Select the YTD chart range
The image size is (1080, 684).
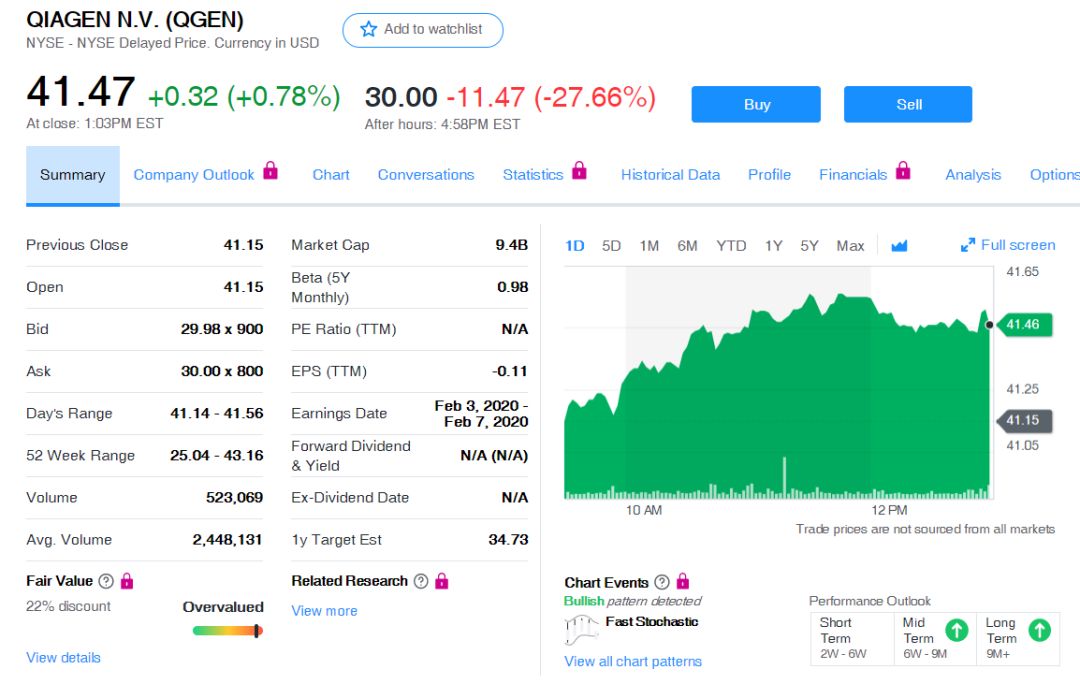731,246
